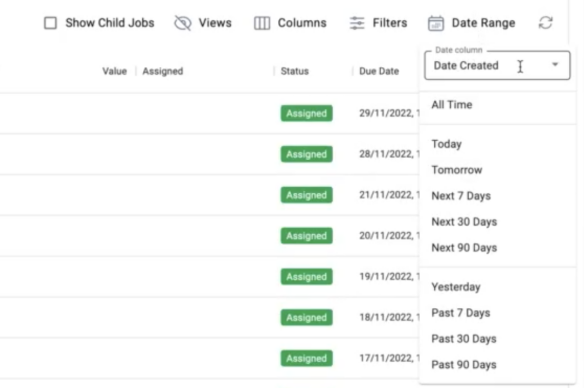Open the Views button label
Viewport: 584px width, 388px height.
click(215, 23)
